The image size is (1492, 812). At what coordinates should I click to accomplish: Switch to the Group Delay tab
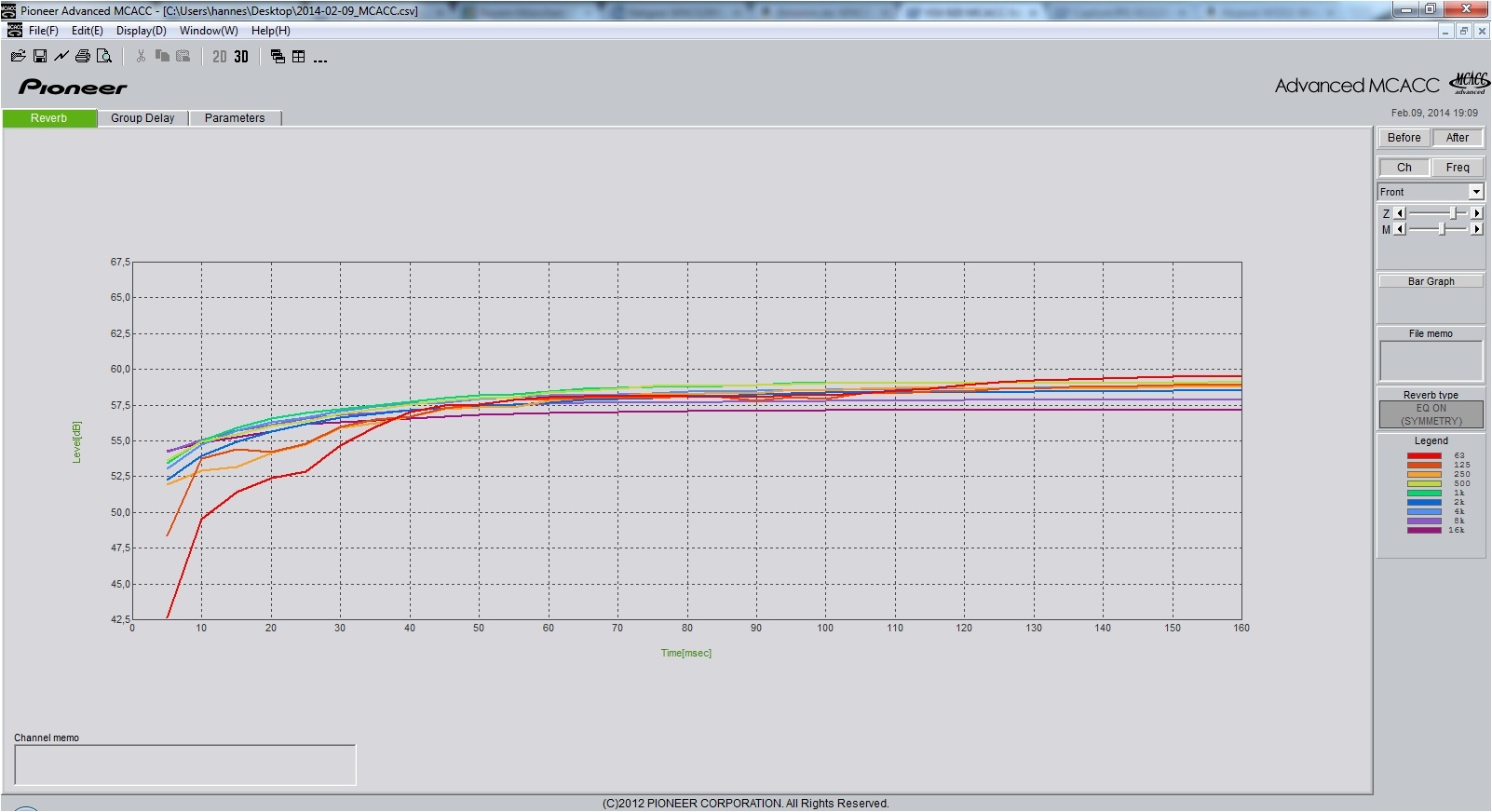pyautogui.click(x=142, y=118)
